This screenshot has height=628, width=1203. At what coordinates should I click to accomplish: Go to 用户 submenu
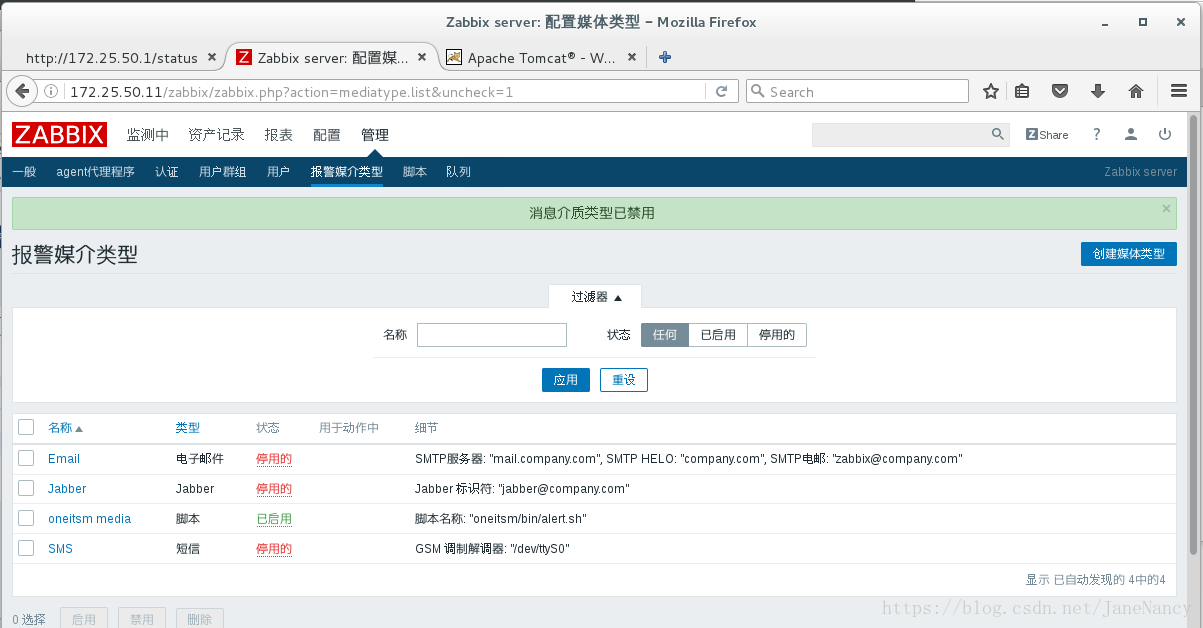tap(279, 172)
